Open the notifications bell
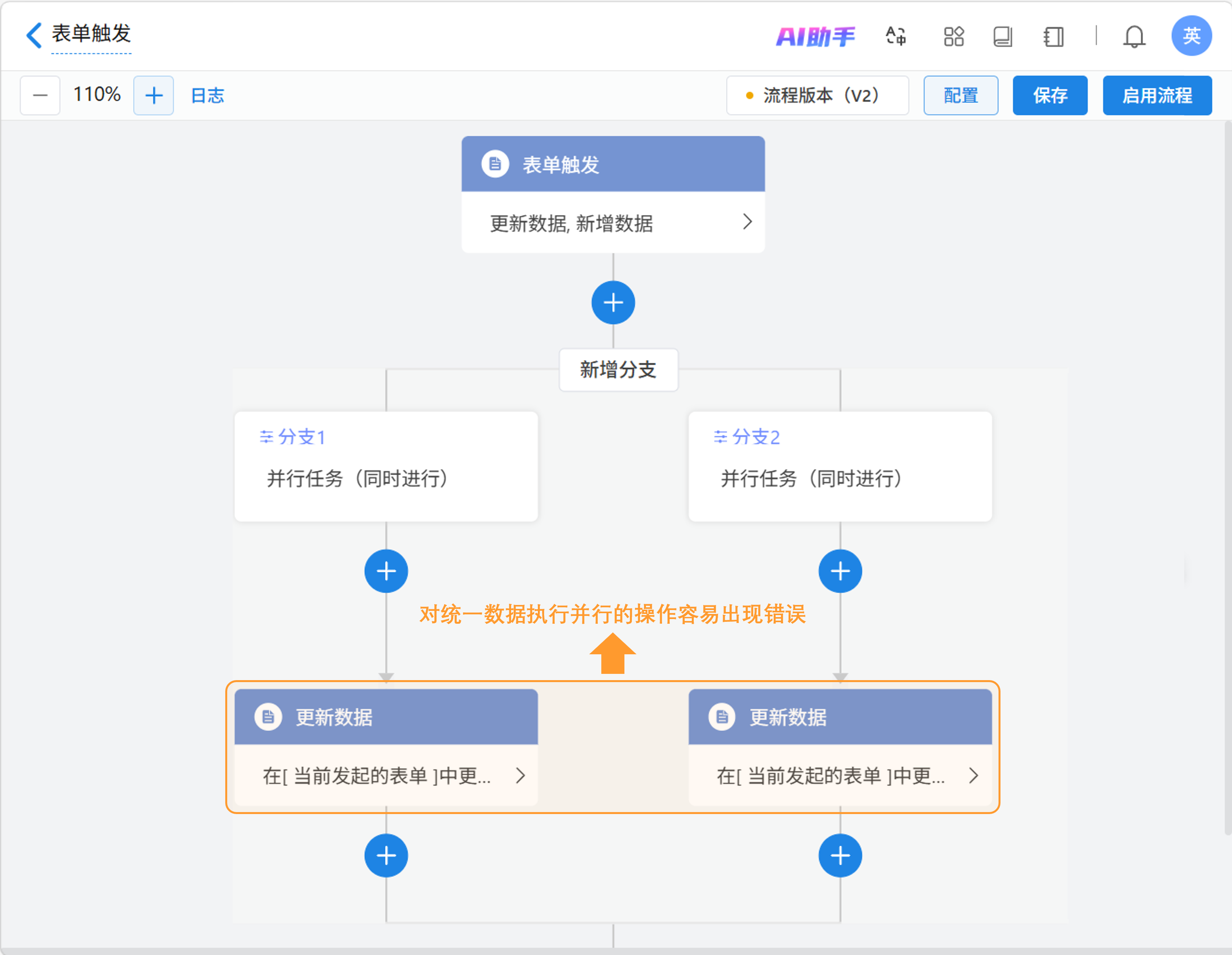1232x955 pixels. pyautogui.click(x=1134, y=37)
